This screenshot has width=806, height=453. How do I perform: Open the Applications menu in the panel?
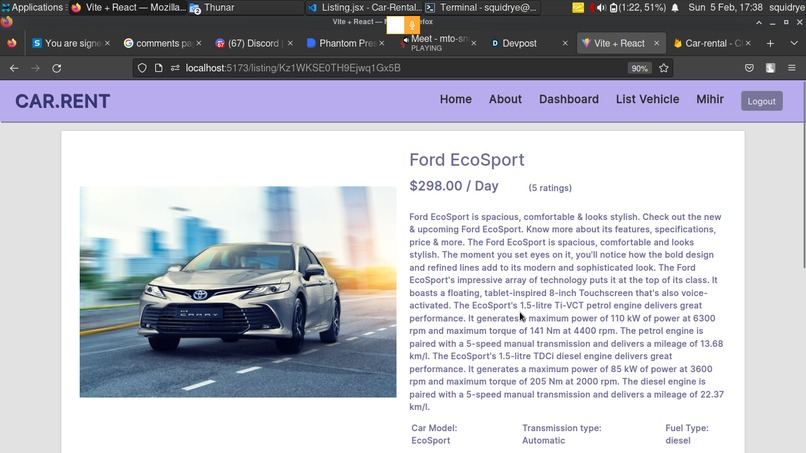(x=33, y=7)
